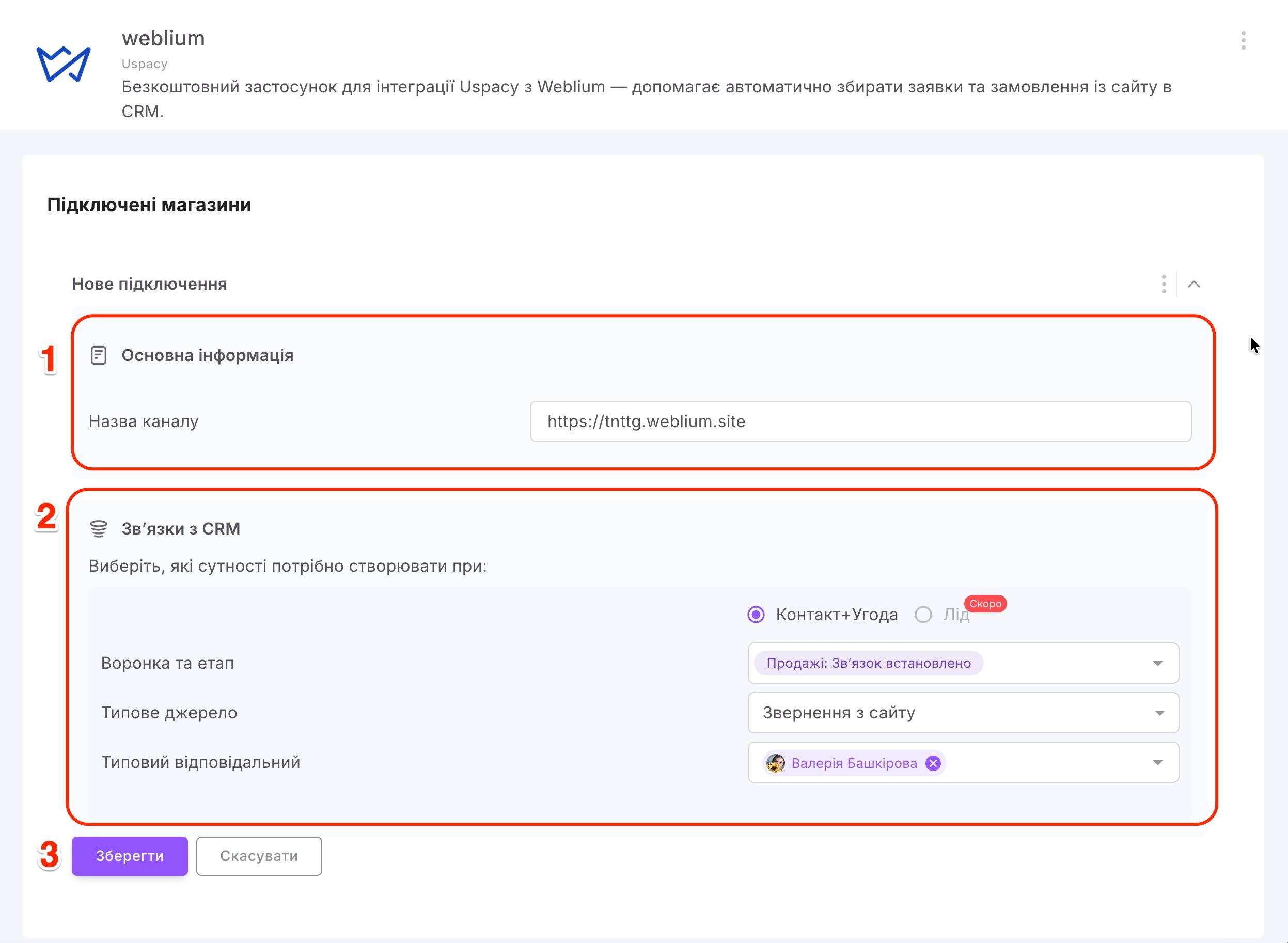Image resolution: width=1288 pixels, height=943 pixels.
Task: Click the Продажі: Зв'язок встановлено tag
Action: 868,663
